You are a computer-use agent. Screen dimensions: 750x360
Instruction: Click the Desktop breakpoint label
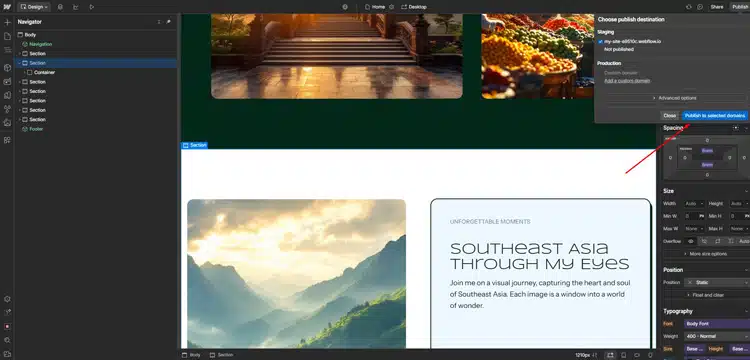(x=414, y=7)
